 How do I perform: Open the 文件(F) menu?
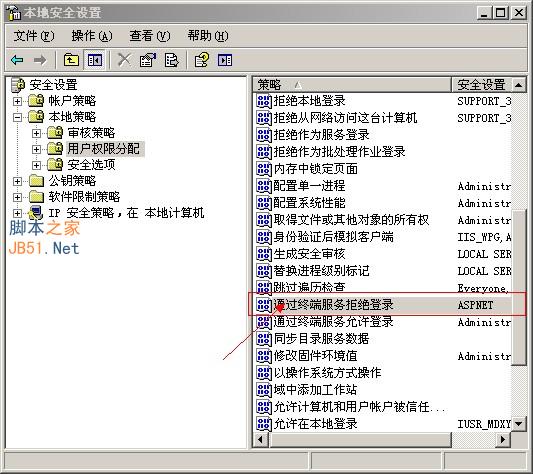(33, 36)
